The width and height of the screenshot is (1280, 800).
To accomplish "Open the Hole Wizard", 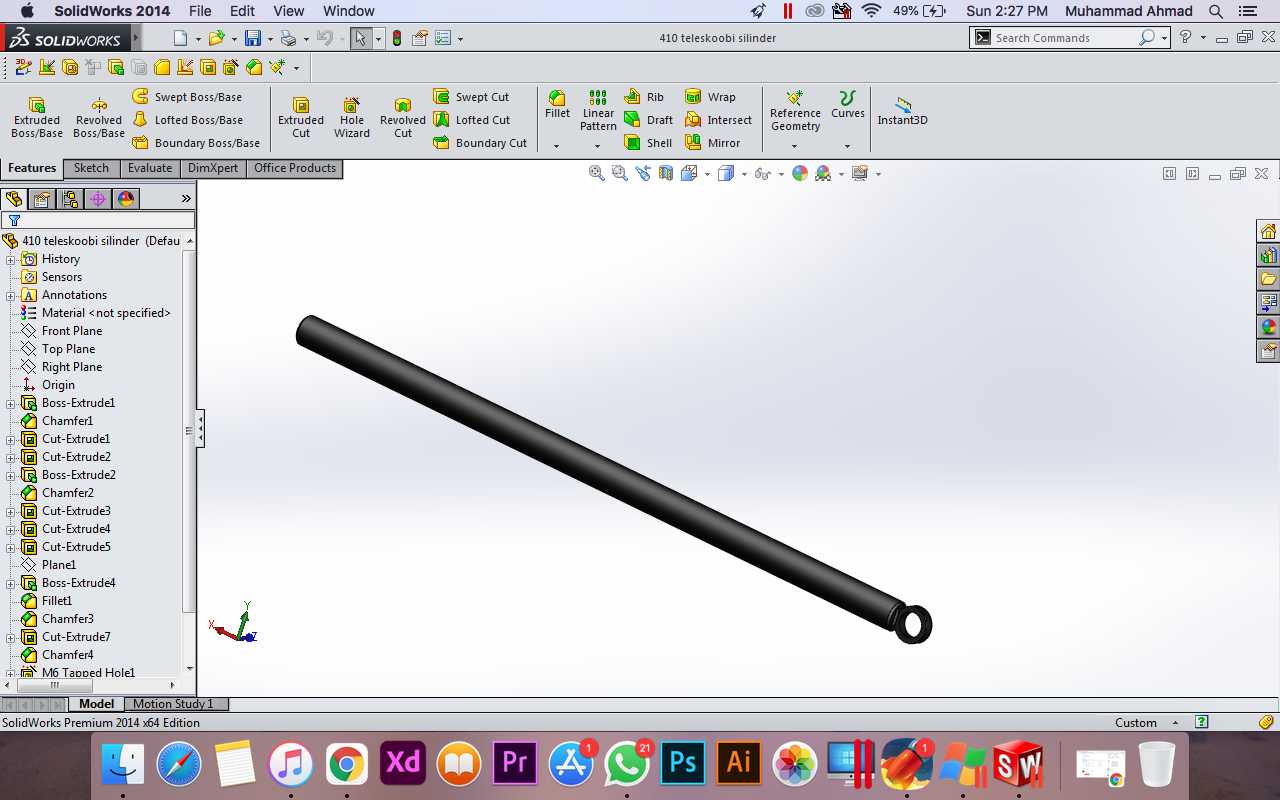I will [352, 118].
